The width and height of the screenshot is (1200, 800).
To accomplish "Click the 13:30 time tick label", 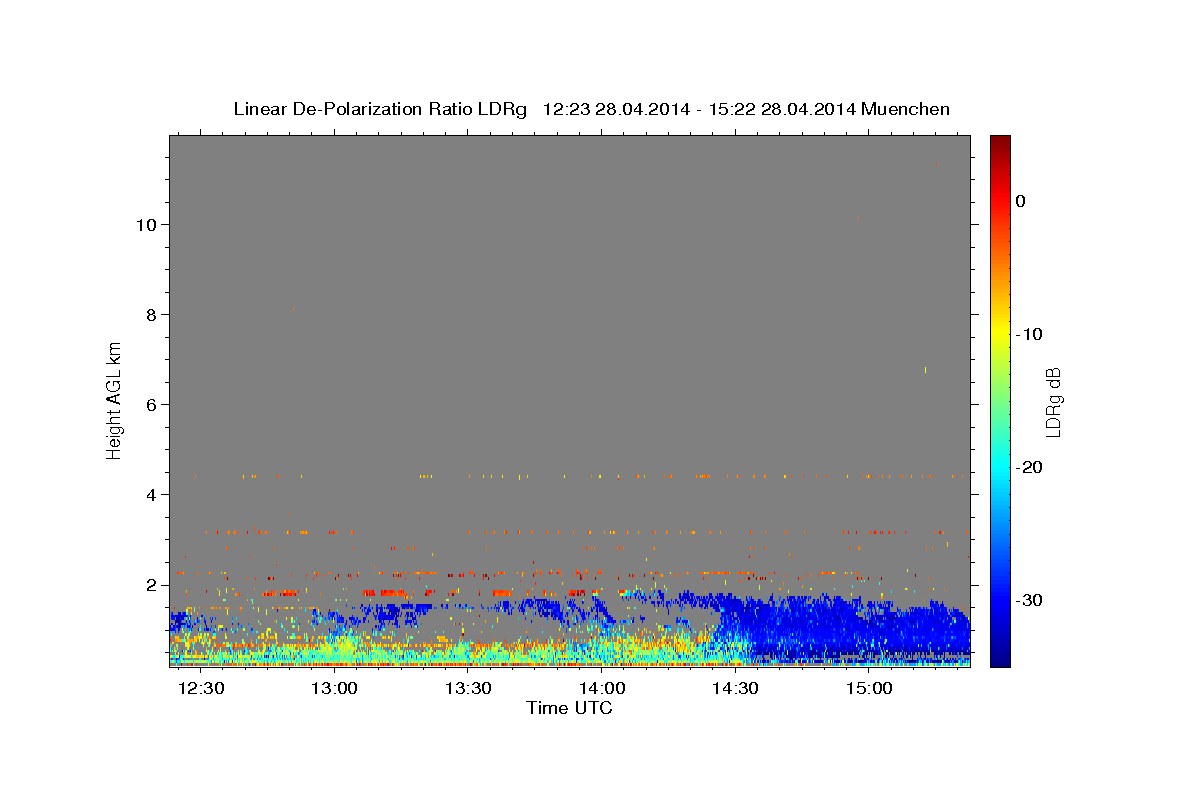I will pos(468,689).
